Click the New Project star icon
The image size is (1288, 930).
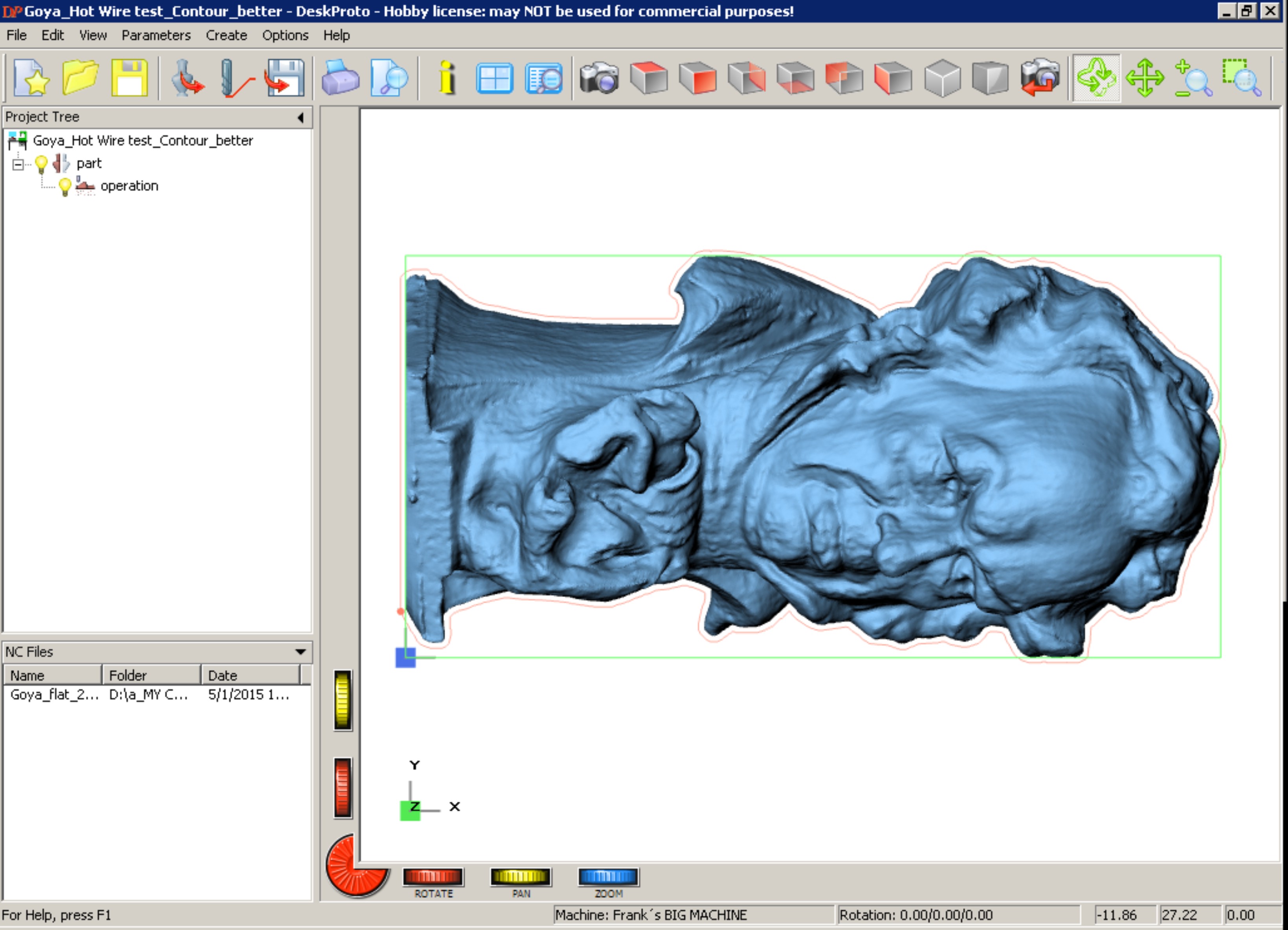pyautogui.click(x=31, y=78)
